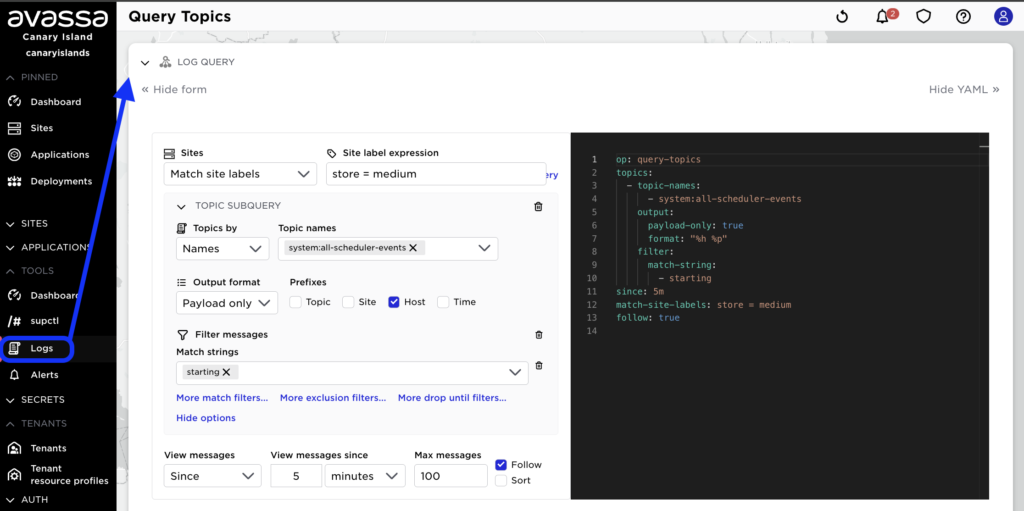Open the help question mark icon
The height and width of the screenshot is (511, 1024).
tap(963, 17)
